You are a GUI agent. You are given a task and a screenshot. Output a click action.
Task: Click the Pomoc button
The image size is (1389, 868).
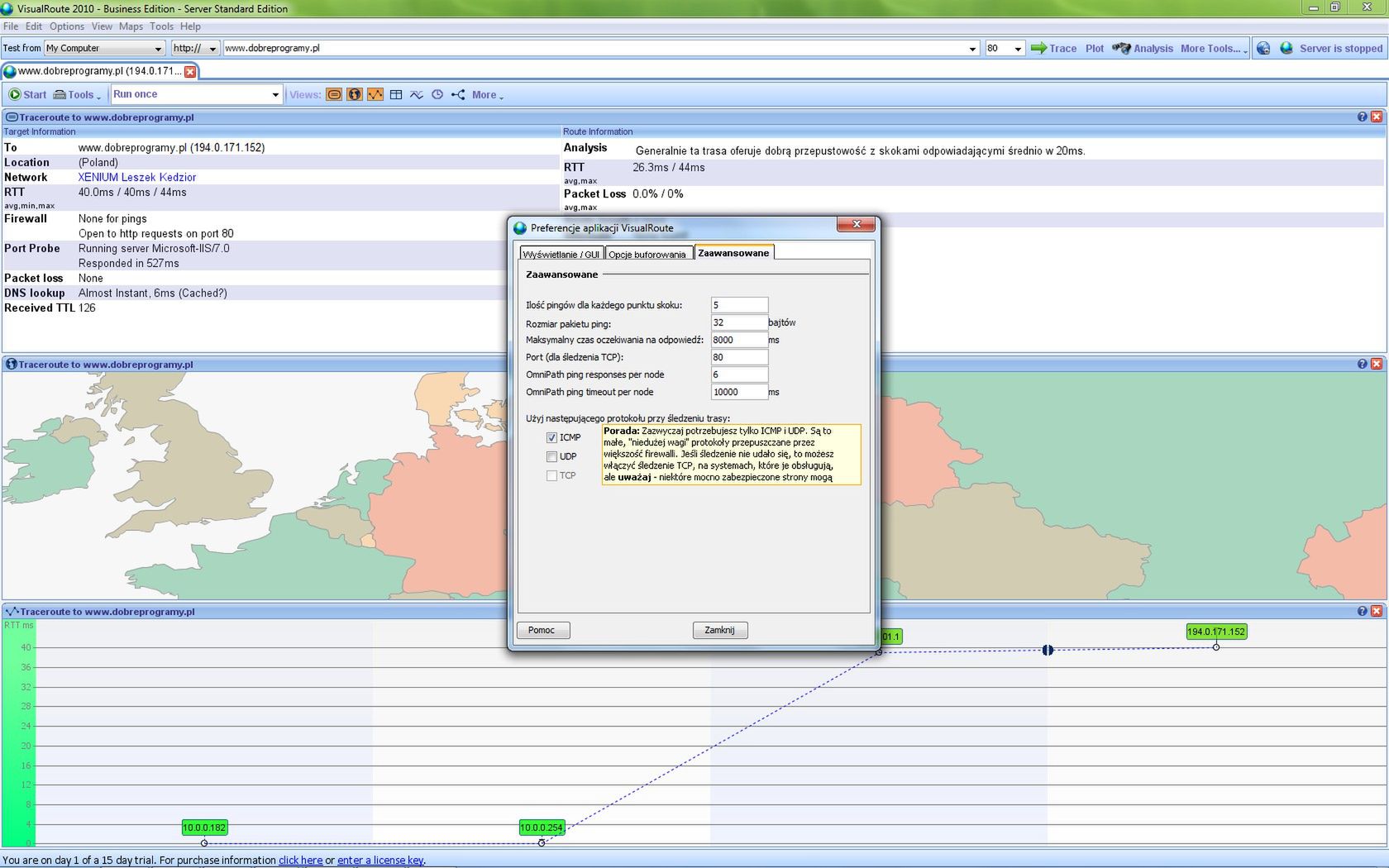point(542,630)
